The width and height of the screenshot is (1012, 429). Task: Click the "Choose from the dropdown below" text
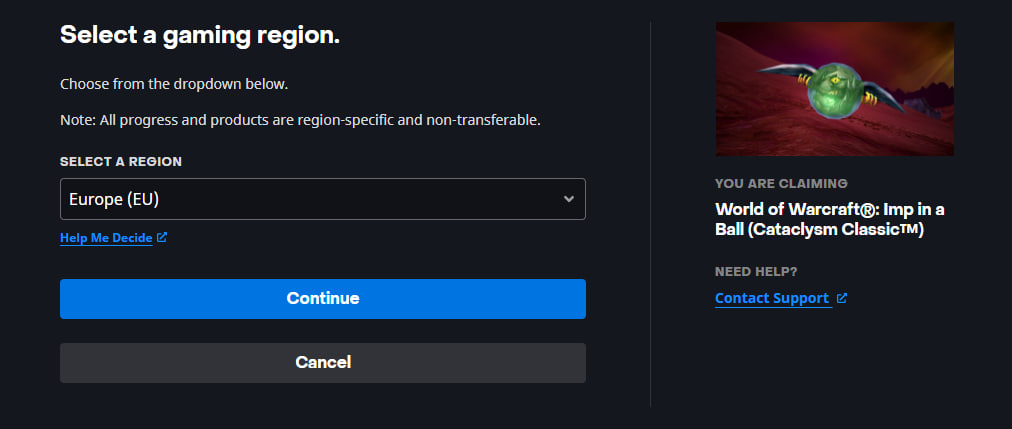coord(174,84)
